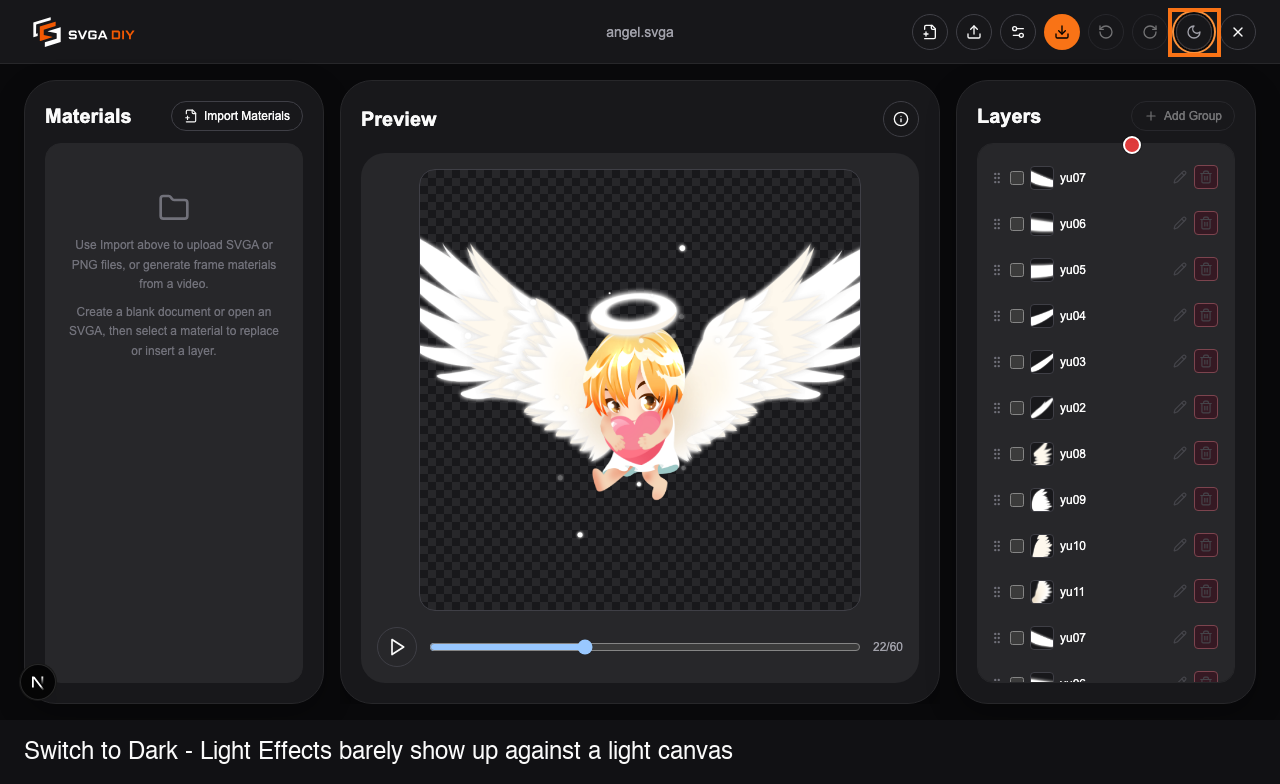Click the Add Group button
The width and height of the screenshot is (1280, 784).
point(1183,116)
